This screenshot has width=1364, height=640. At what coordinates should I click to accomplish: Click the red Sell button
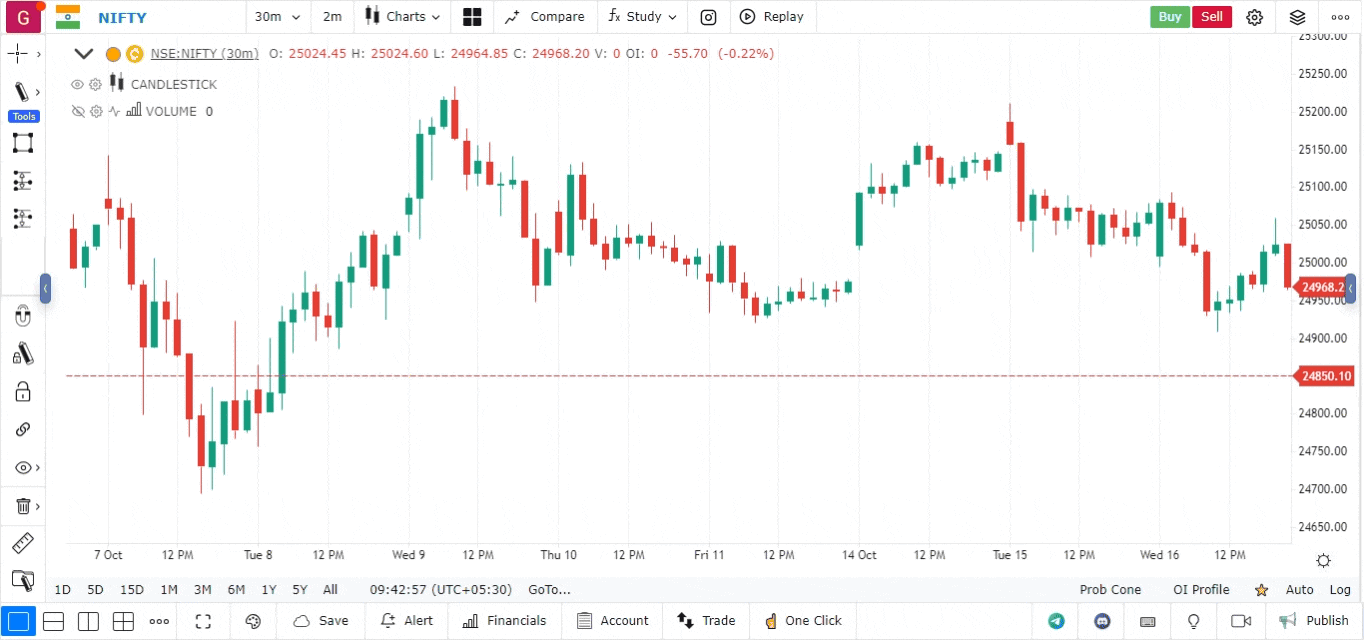click(x=1211, y=17)
